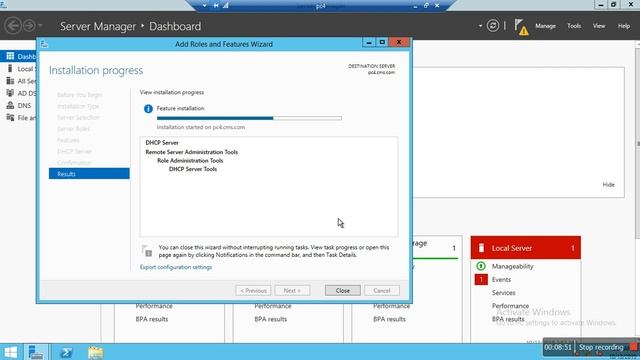Select Dashboard in the left navigation
The height and width of the screenshot is (360, 640).
pos(18,56)
